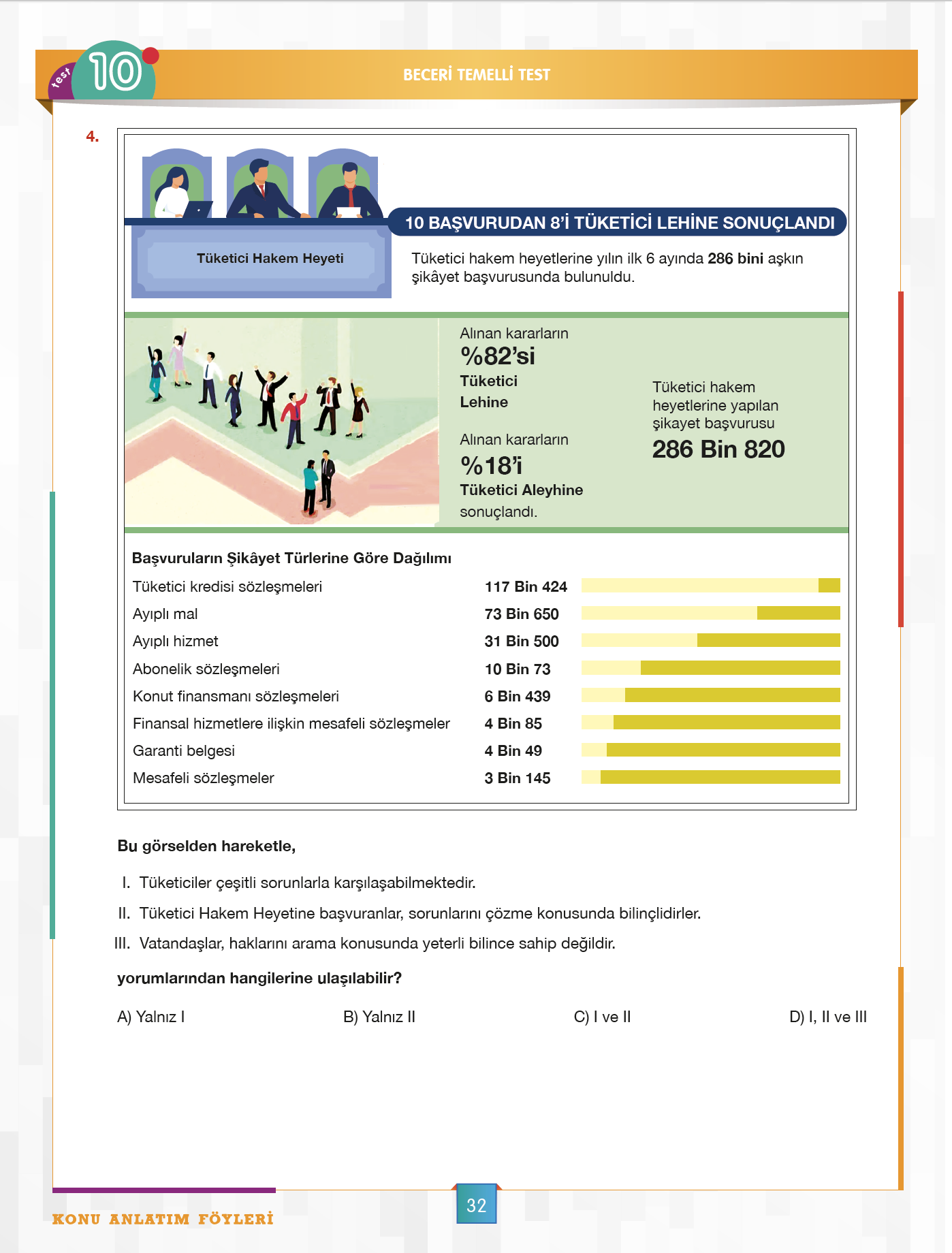
Task: Click question number 4.
Action: [93, 137]
